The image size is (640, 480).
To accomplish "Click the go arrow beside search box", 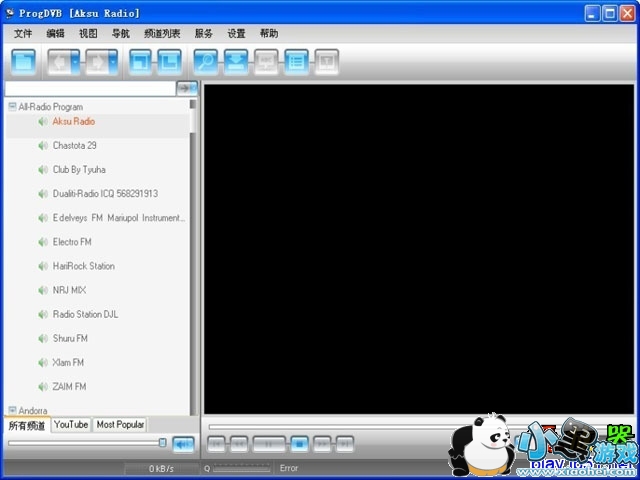I will point(187,89).
